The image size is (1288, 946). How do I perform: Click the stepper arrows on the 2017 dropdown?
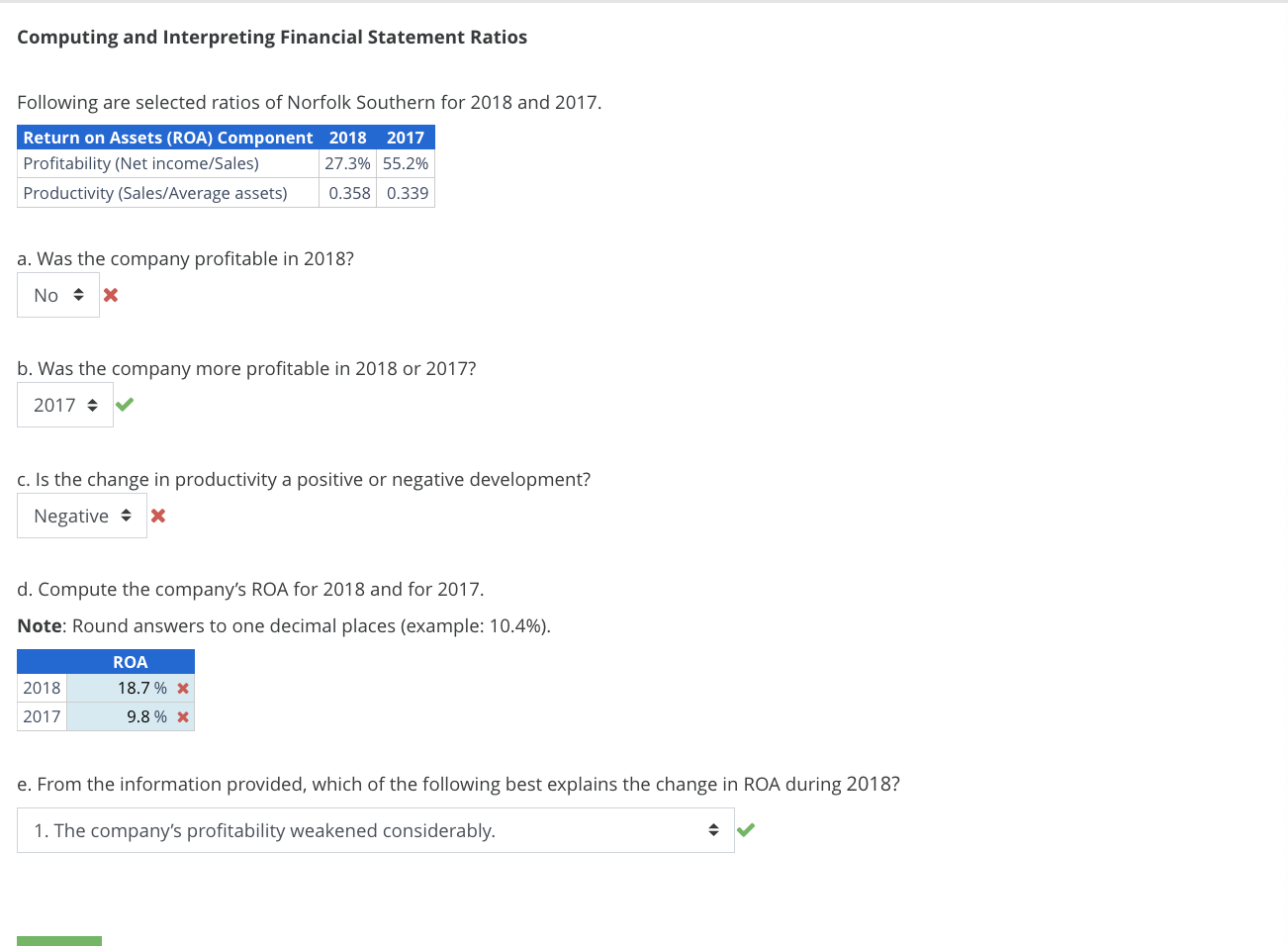coord(94,404)
